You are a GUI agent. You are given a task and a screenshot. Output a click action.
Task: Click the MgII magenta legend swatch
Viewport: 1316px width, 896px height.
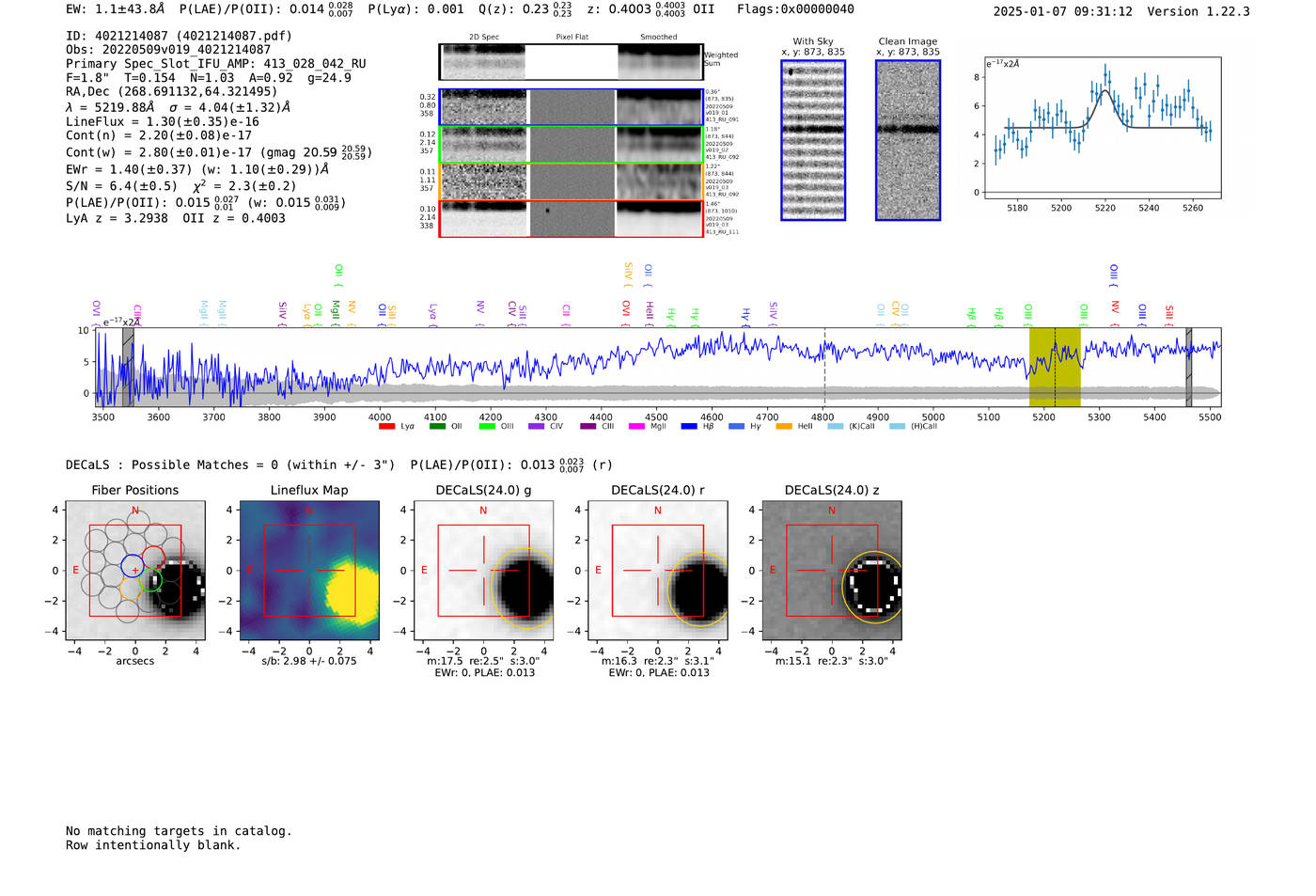[636, 426]
